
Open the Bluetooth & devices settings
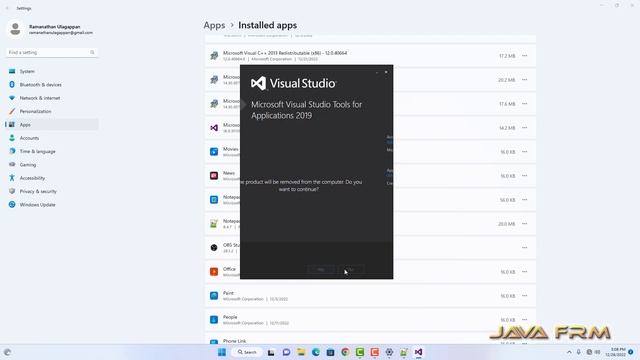coord(52,84)
